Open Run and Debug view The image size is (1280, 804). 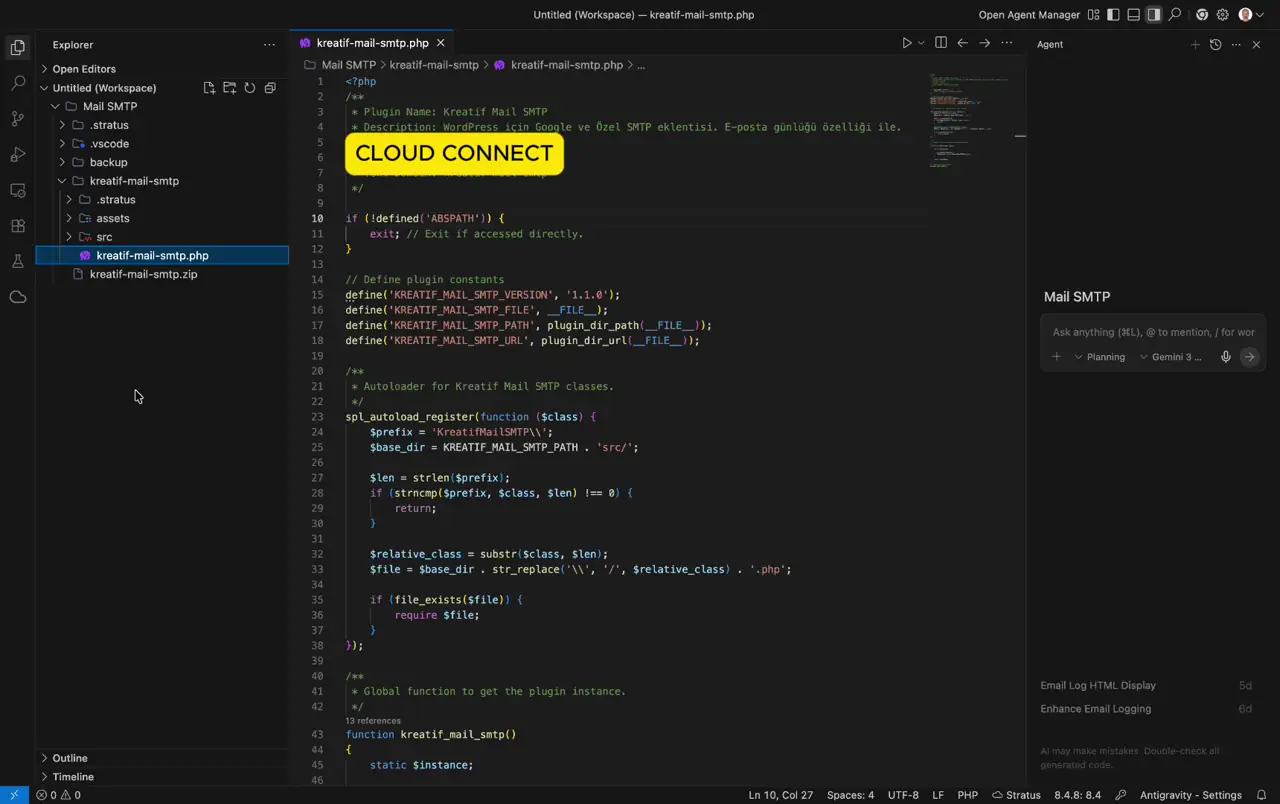[17, 155]
